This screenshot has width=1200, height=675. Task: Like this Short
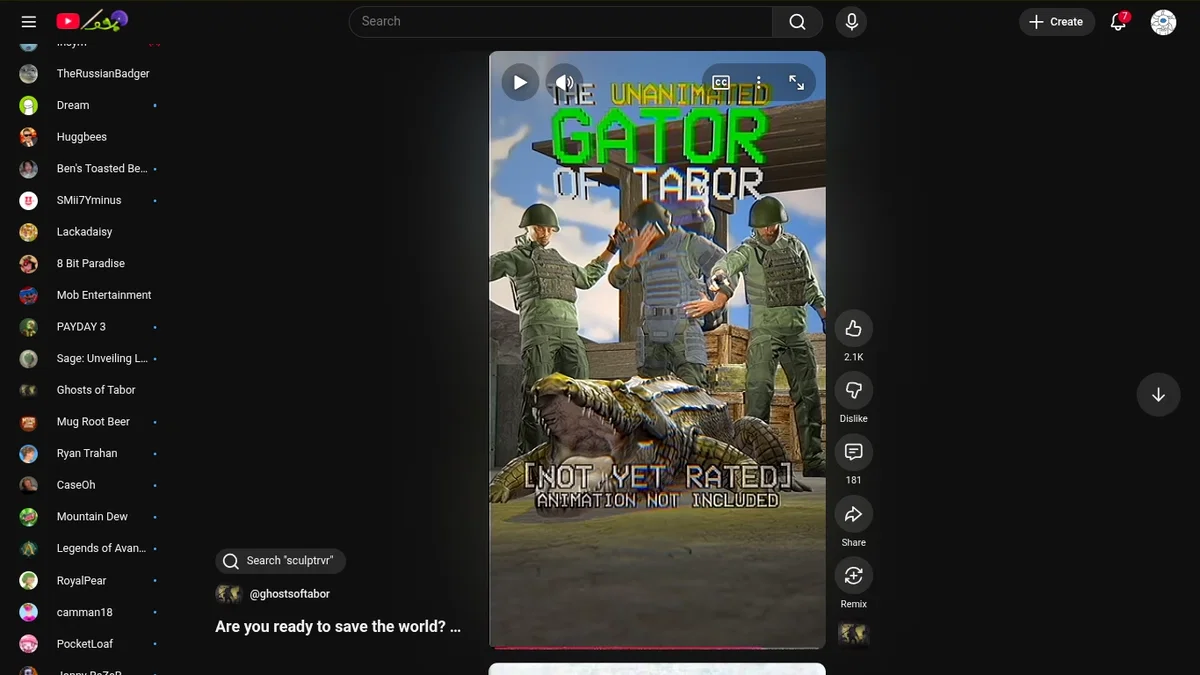pyautogui.click(x=853, y=328)
